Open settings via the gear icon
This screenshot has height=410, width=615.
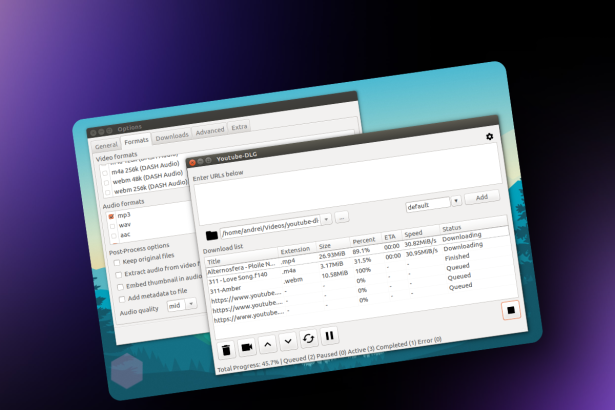click(489, 137)
